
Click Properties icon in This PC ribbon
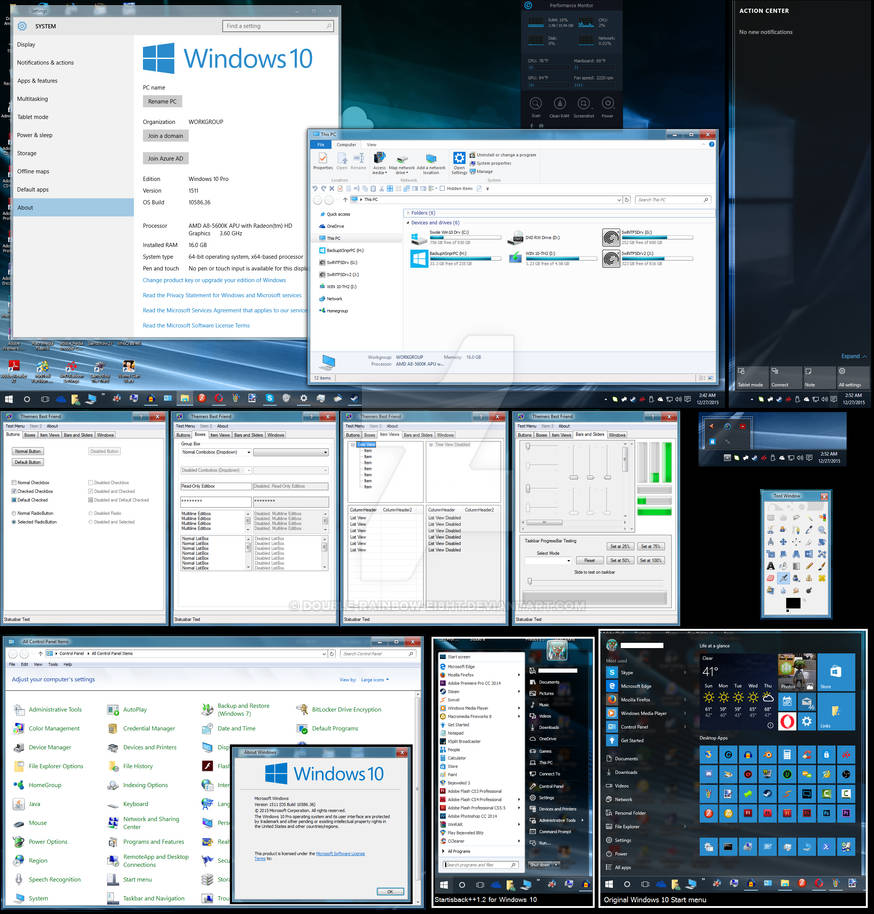(x=322, y=160)
